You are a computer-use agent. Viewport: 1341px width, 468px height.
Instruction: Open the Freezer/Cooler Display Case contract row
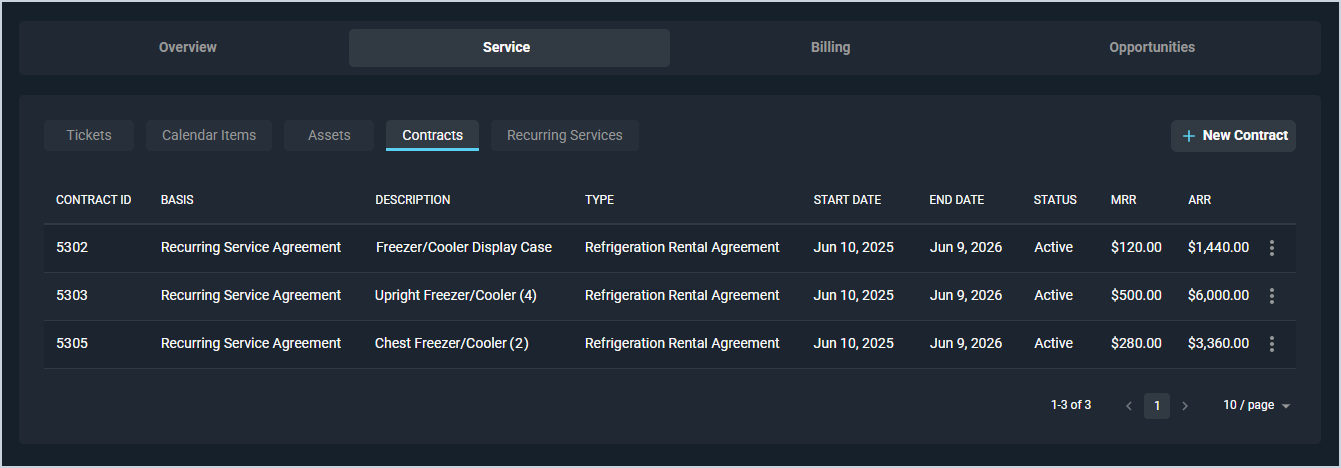click(463, 248)
